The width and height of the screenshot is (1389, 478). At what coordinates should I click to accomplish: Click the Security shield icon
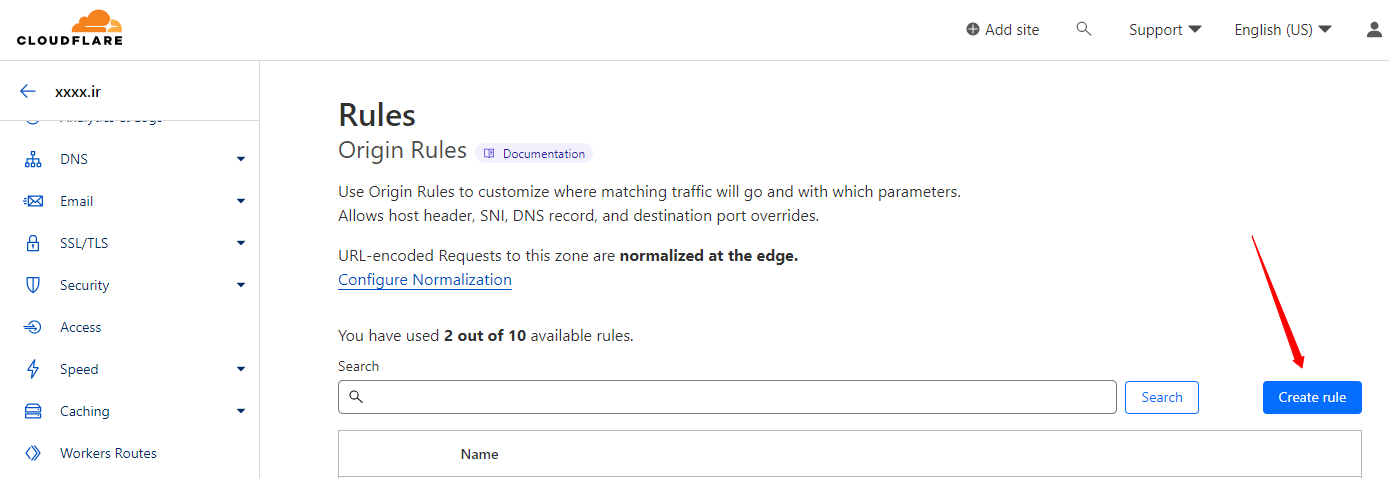[x=33, y=285]
